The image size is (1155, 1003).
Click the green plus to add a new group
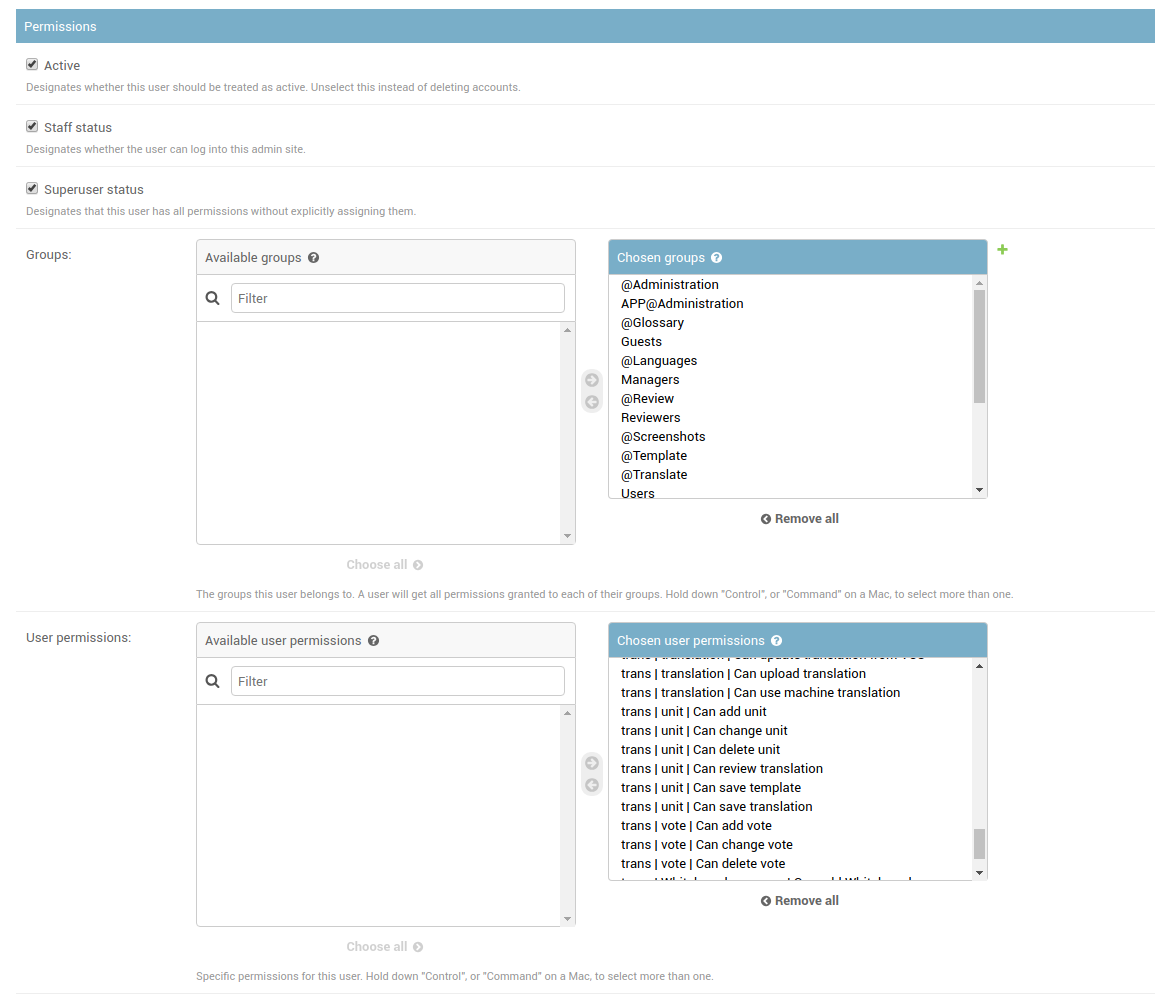pyautogui.click(x=1002, y=250)
